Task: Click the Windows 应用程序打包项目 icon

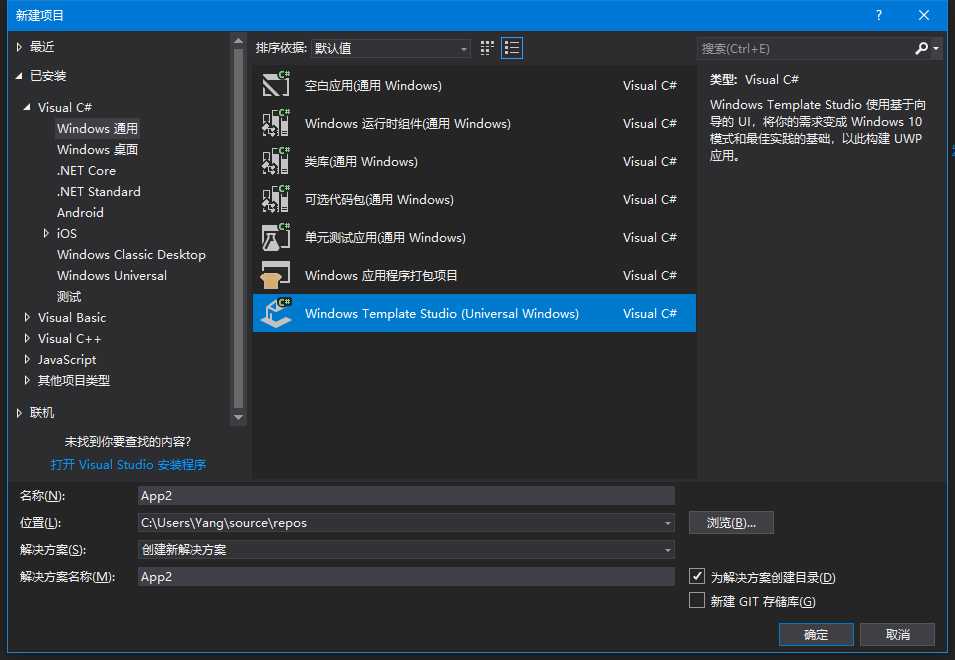Action: [x=276, y=275]
